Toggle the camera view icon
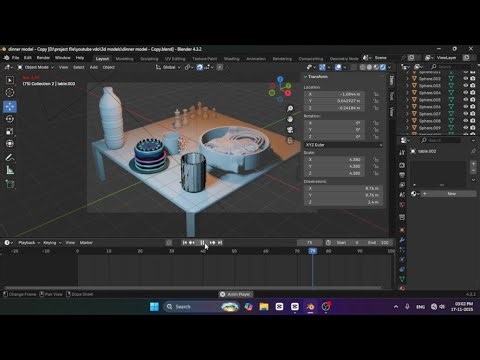This screenshot has height=360, width=480. (290, 130)
